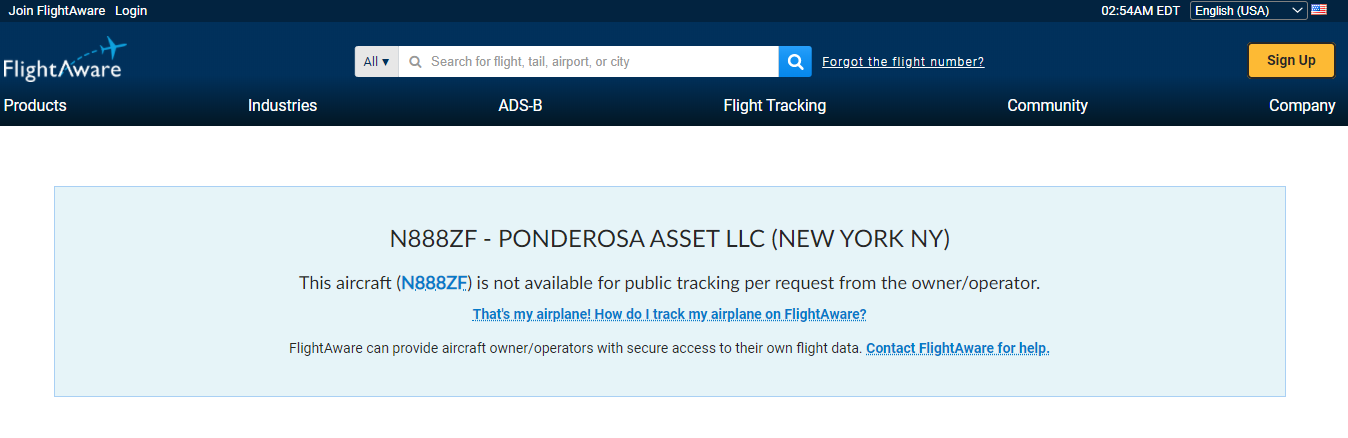Open the That's my airplane link
This screenshot has height=438, width=1348.
pyautogui.click(x=669, y=314)
